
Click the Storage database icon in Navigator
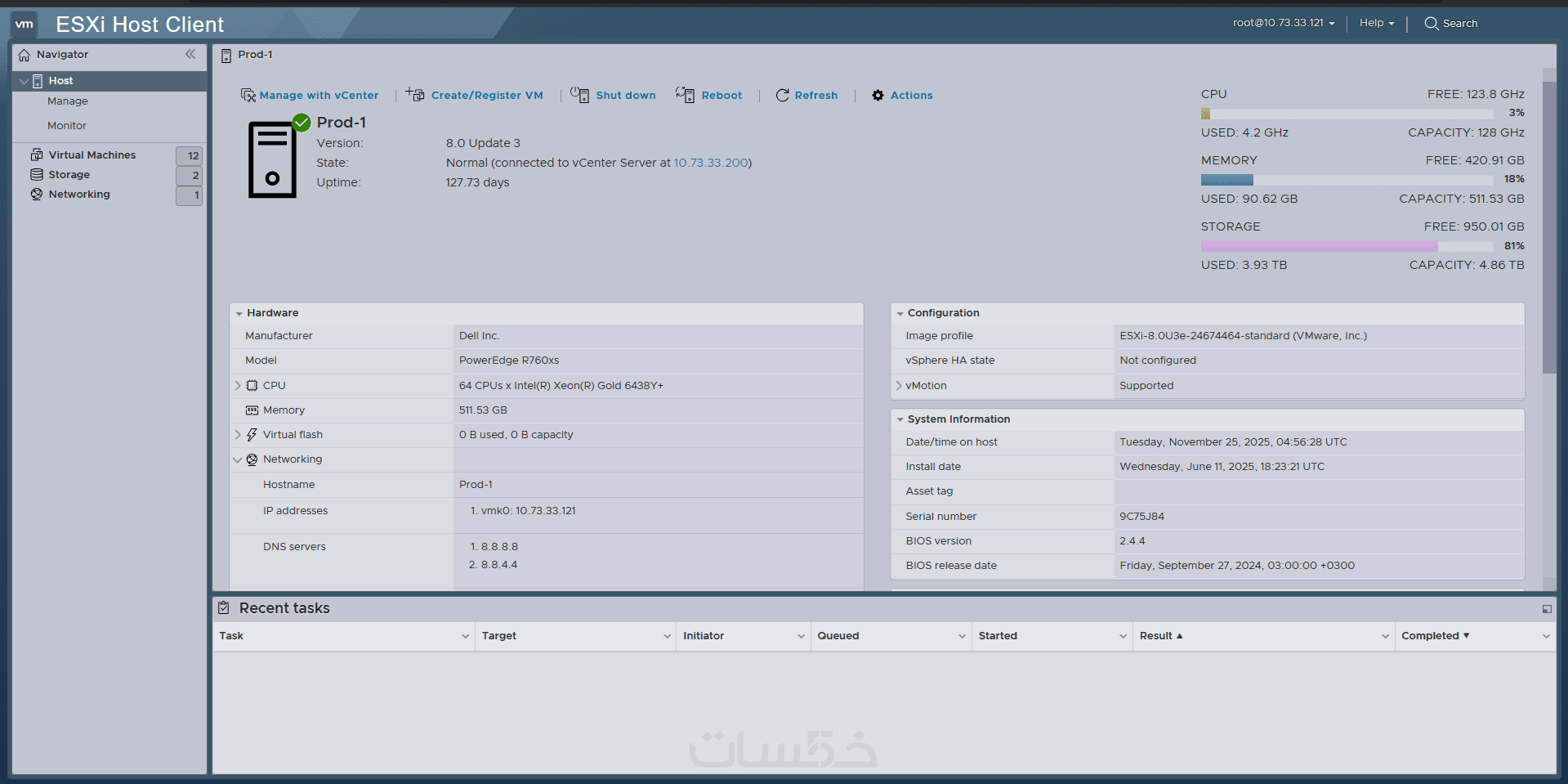[37, 174]
